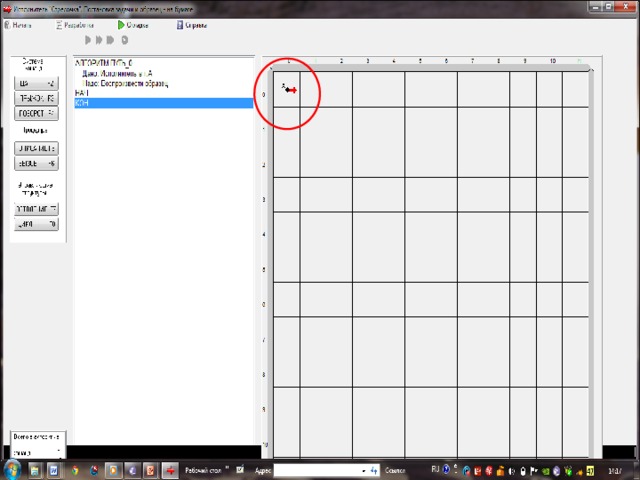This screenshot has width=640, height=480.
Task: Open the Справка menu
Action: pos(192,25)
